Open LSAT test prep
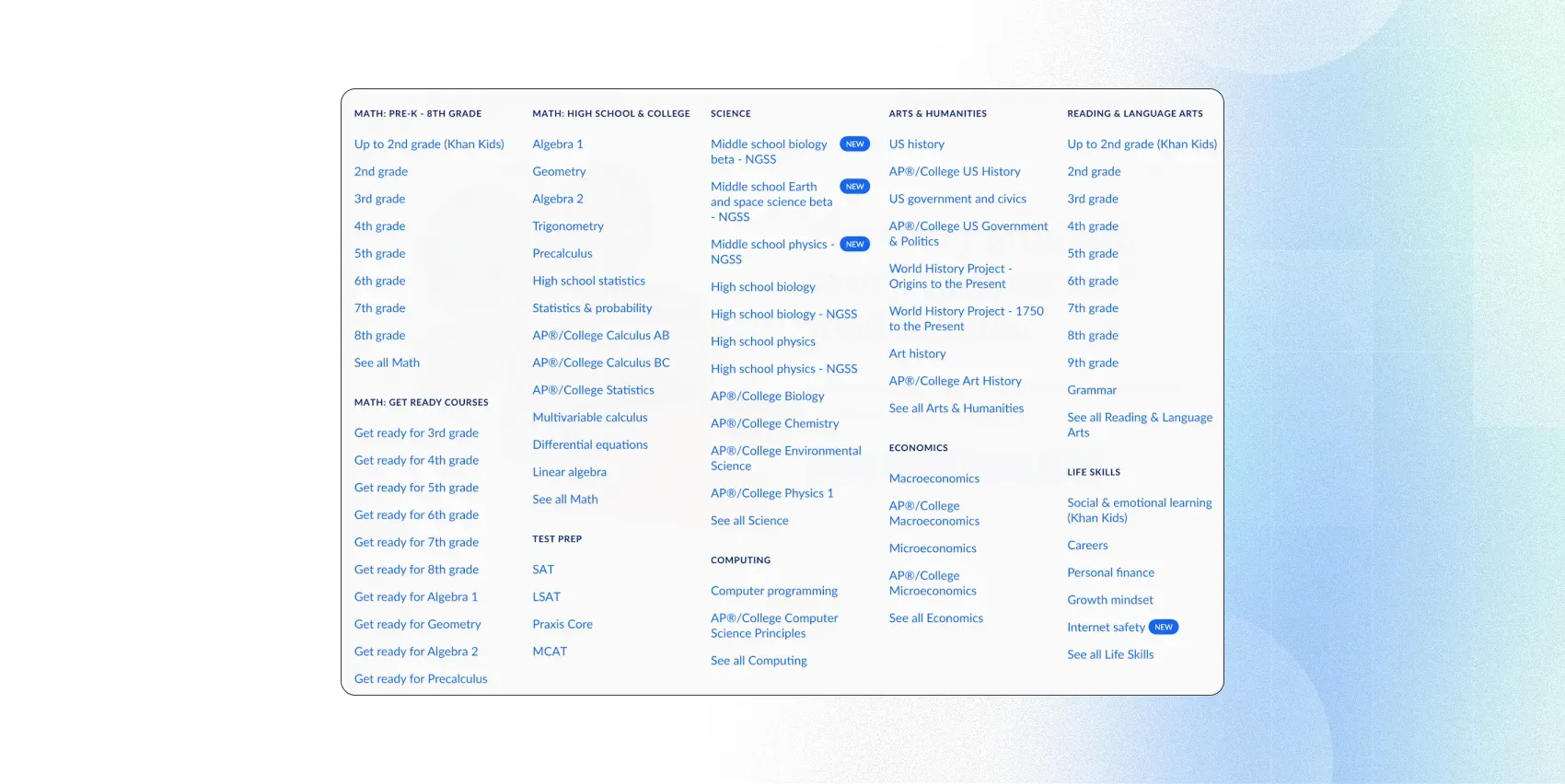The height and width of the screenshot is (784, 1565). tap(546, 597)
